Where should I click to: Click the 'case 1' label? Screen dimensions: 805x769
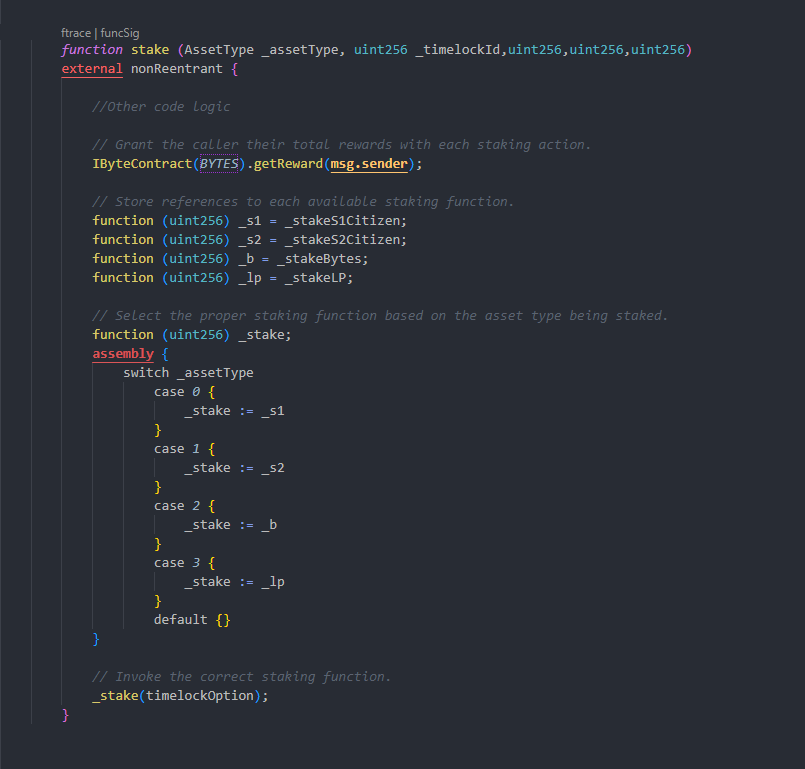[x=177, y=449]
